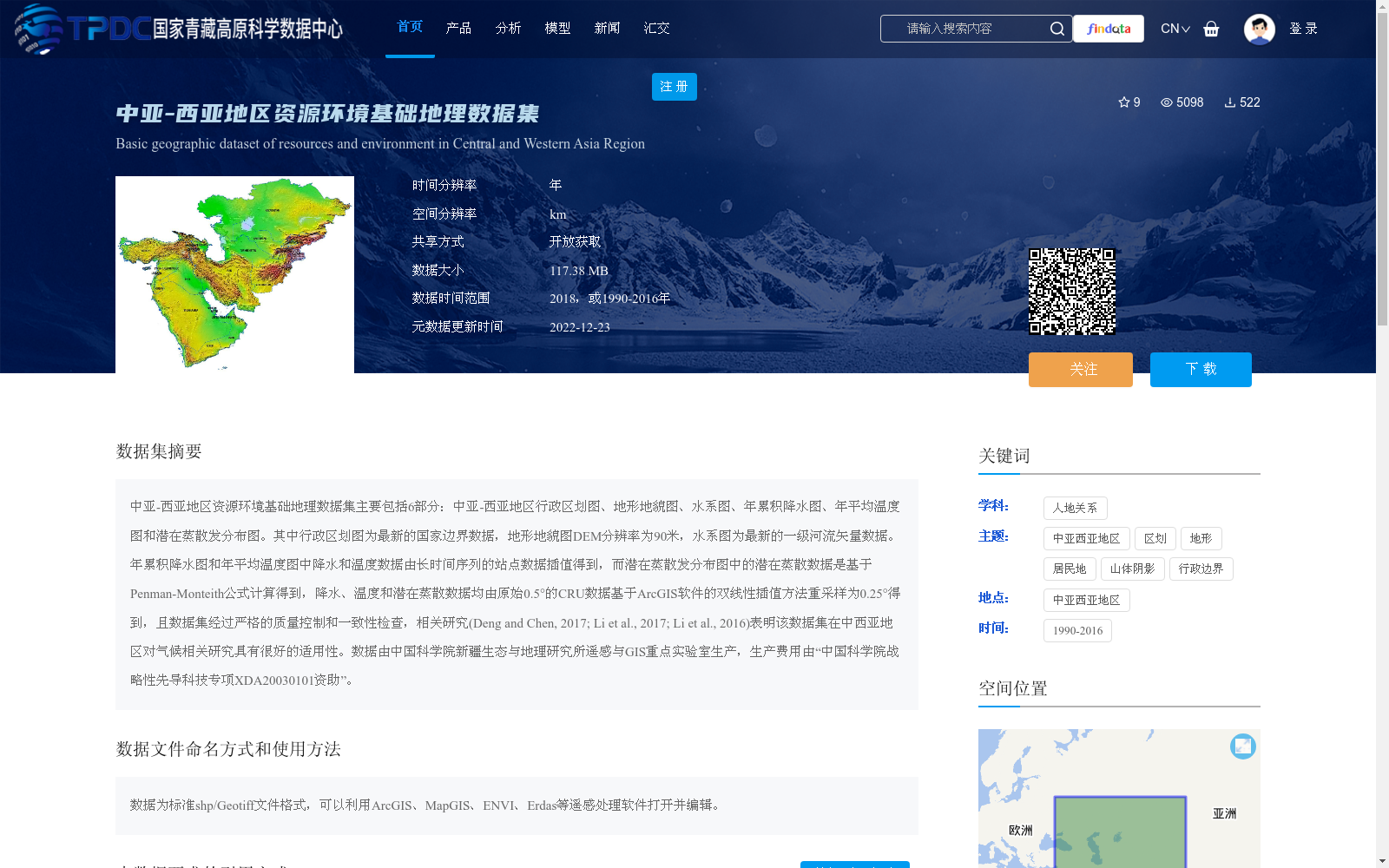The image size is (1389, 868).
Task: Toggle the map fullscreen expand control
Action: [x=1242, y=746]
